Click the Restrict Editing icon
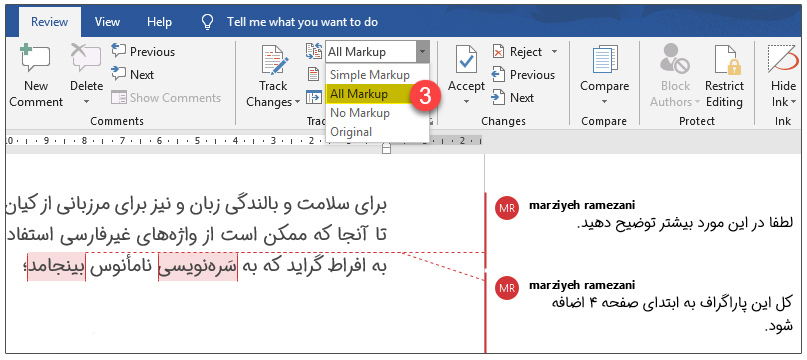 click(x=726, y=60)
